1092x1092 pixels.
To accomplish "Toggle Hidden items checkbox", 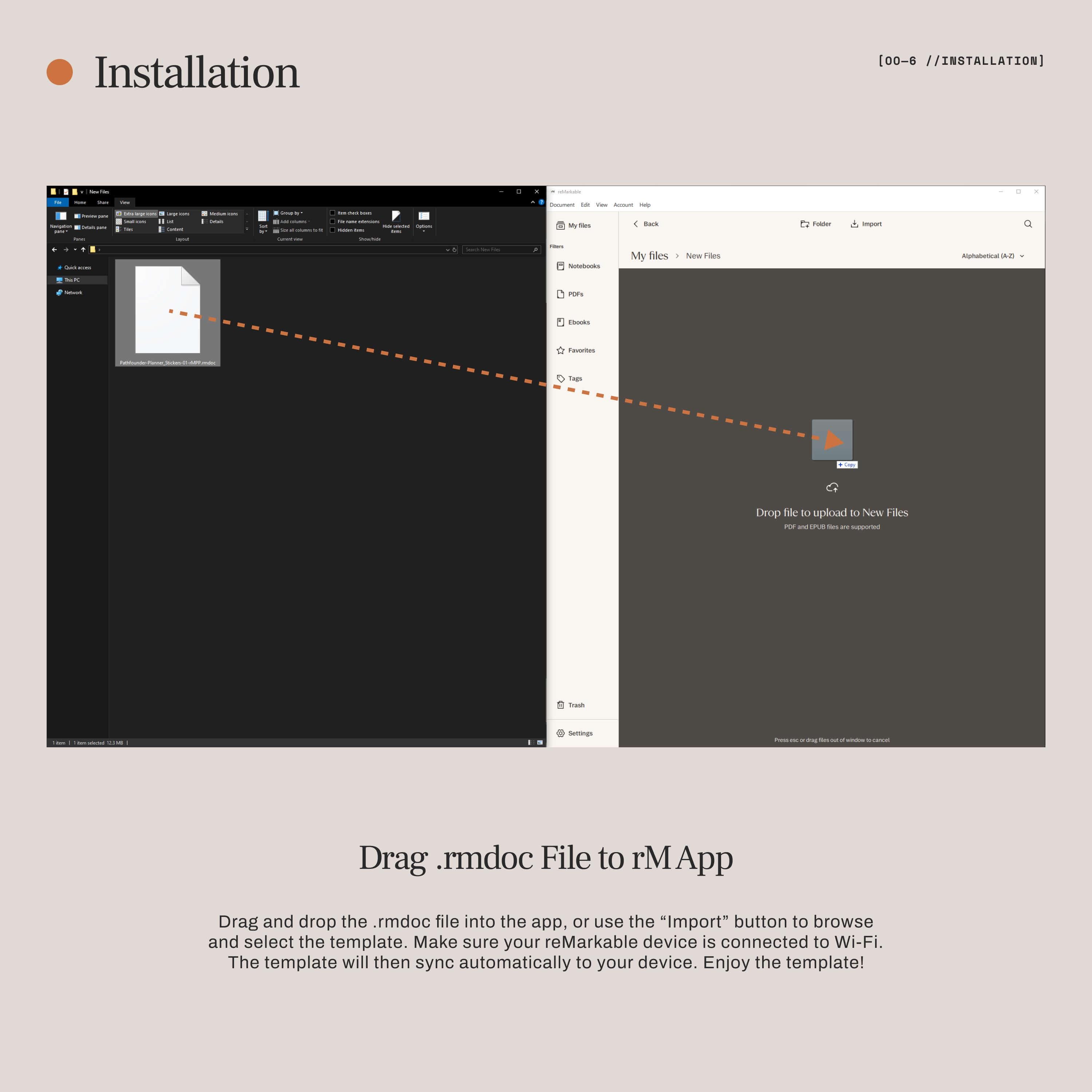I will [347, 230].
